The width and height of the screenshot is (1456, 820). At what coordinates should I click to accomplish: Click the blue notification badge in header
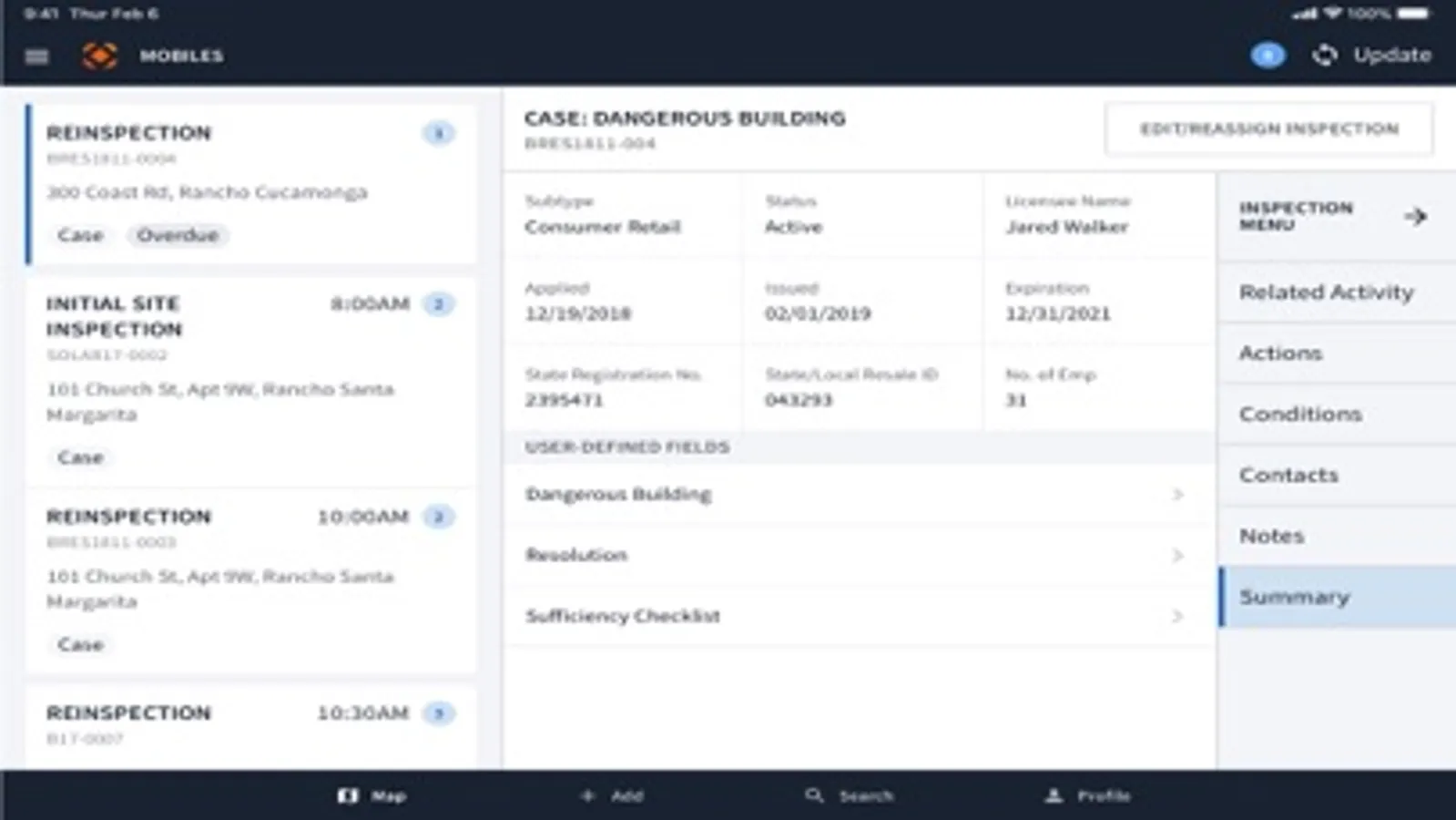[x=1268, y=56]
